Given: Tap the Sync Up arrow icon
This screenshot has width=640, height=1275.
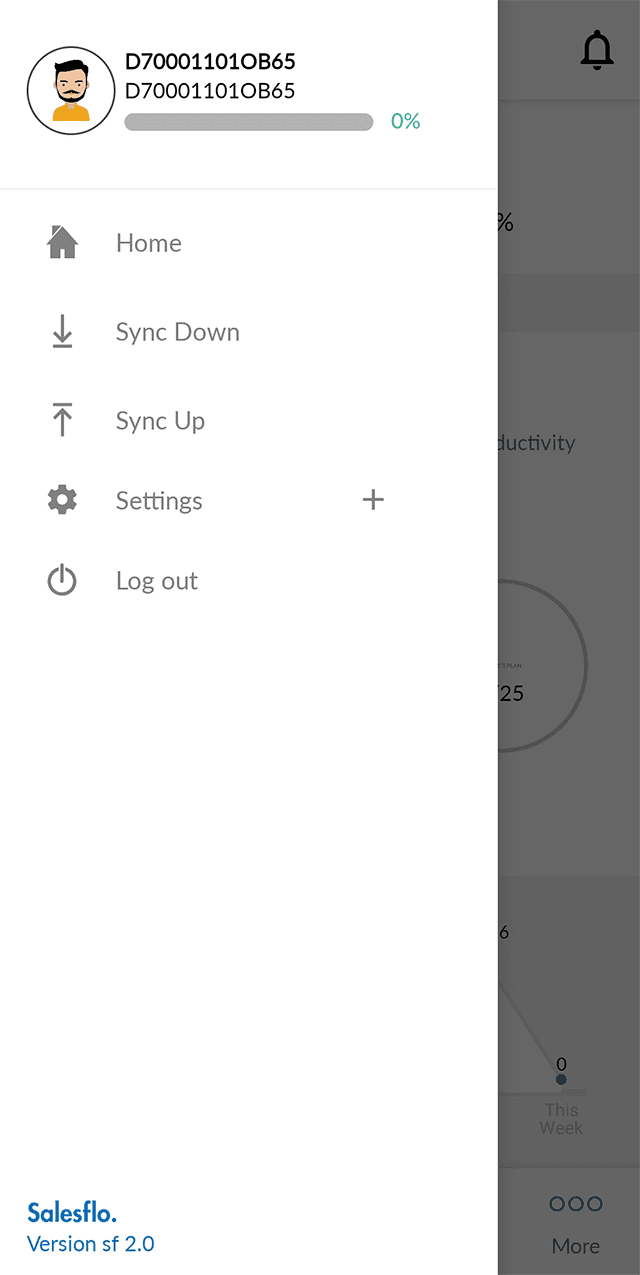Looking at the screenshot, I should pos(62,420).
